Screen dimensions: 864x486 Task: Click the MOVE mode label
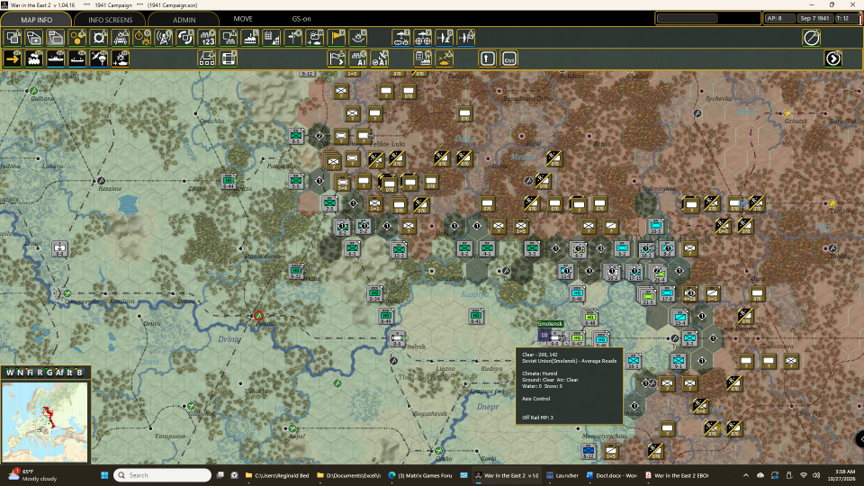tap(243, 19)
